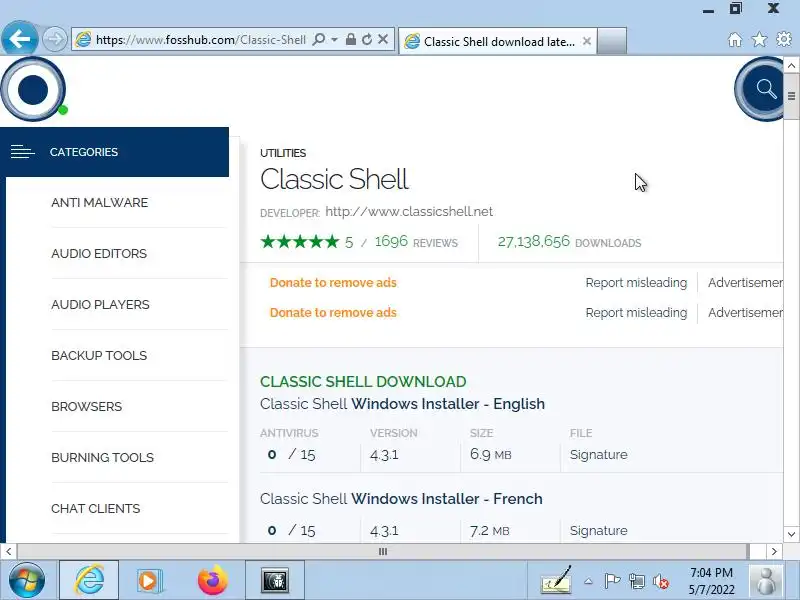
Task: Select the BROWSERS category
Action: 87,407
